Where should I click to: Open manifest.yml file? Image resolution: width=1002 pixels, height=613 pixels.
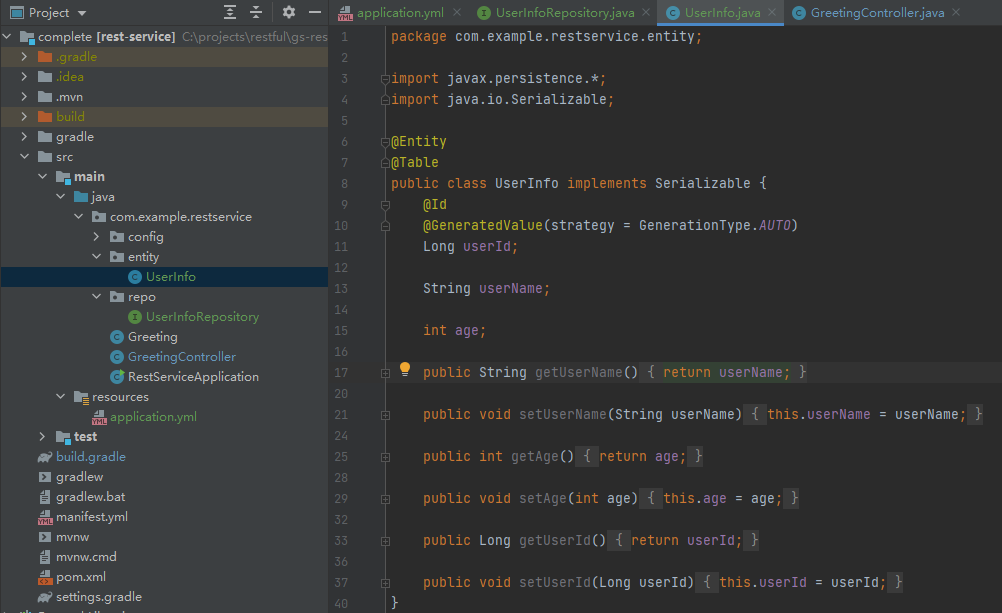pyautogui.click(x=91, y=516)
